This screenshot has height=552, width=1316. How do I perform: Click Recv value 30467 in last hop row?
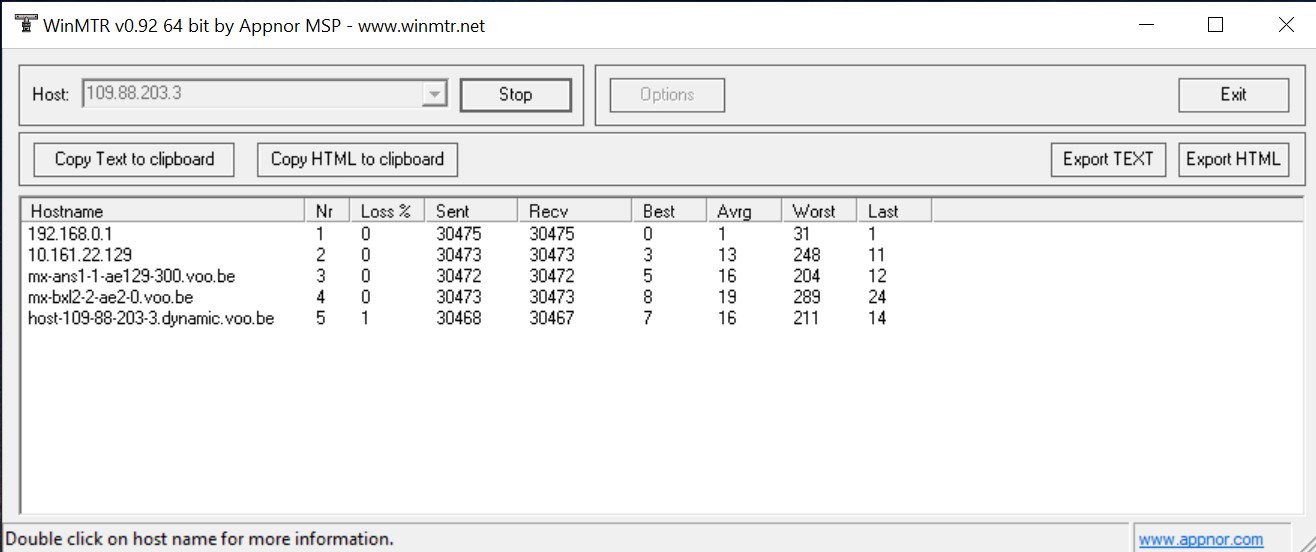[x=551, y=318]
